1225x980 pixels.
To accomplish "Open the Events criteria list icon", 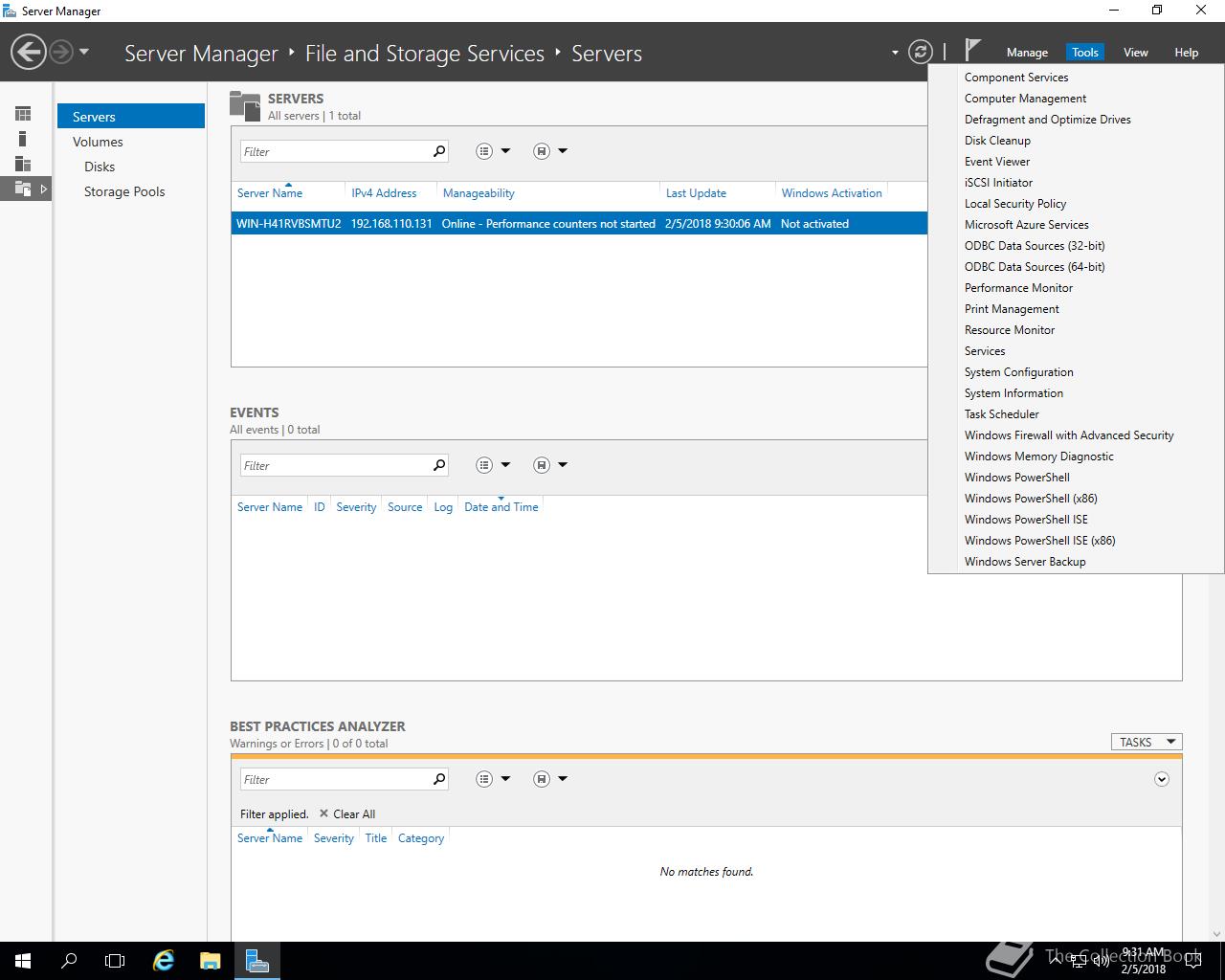I will coord(484,465).
